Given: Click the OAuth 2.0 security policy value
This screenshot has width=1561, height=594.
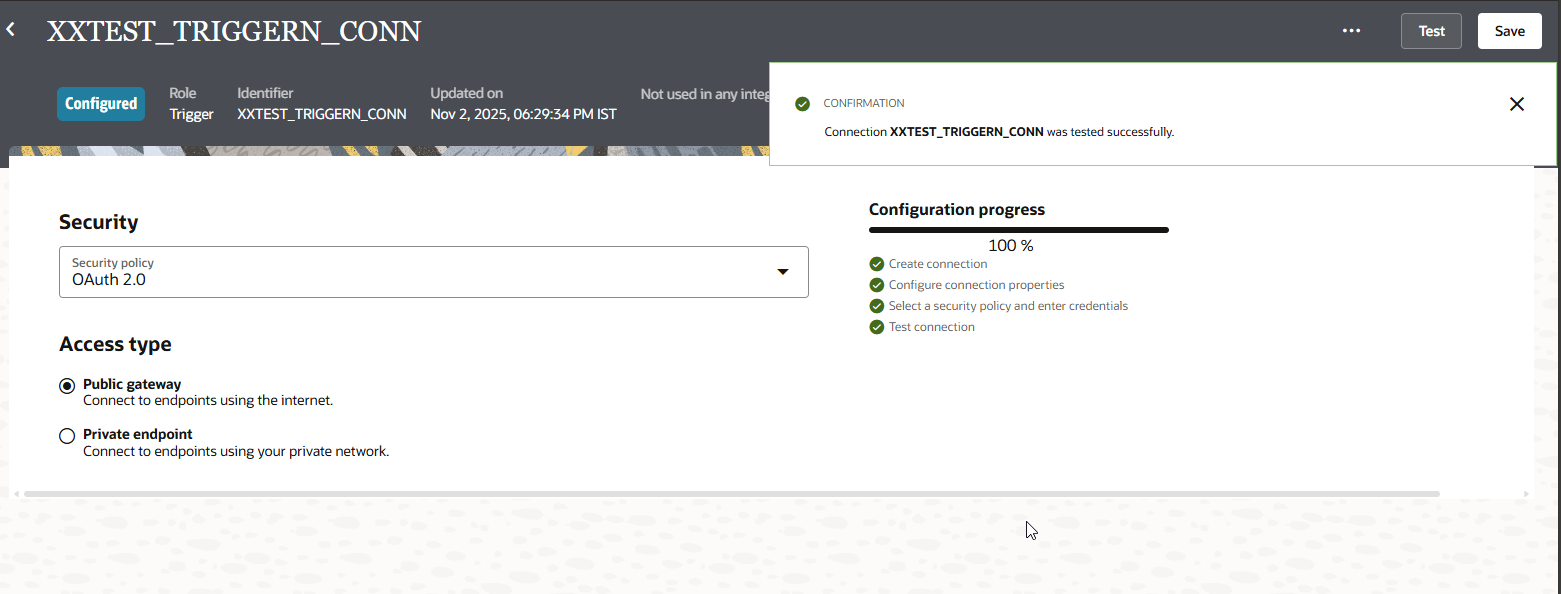Looking at the screenshot, I should (x=109, y=280).
